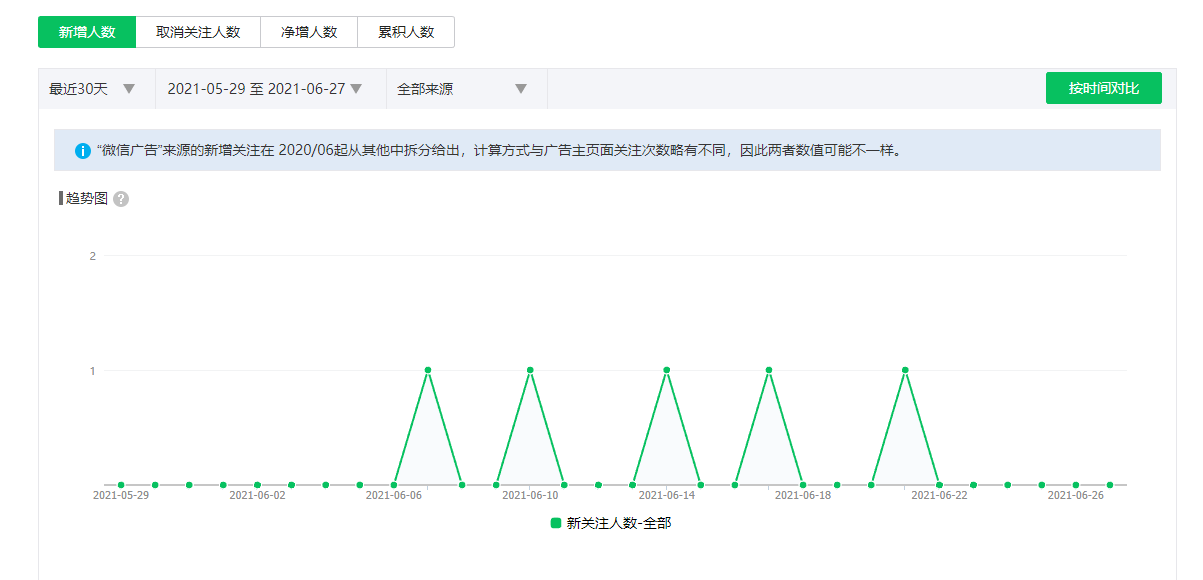Click the 新关注人数-全部 legend label text
Image resolution: width=1203 pixels, height=580 pixels.
[618, 523]
